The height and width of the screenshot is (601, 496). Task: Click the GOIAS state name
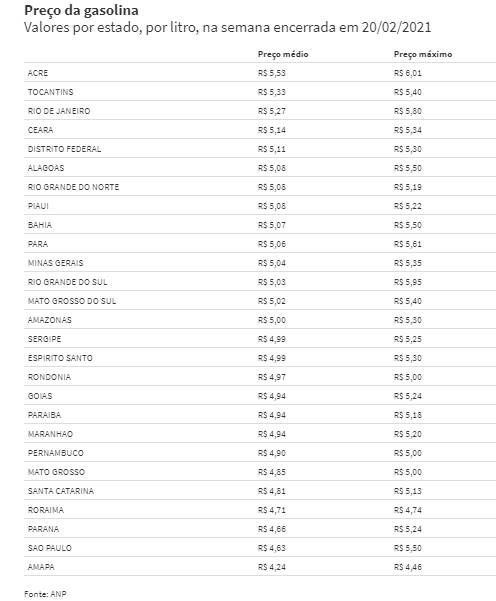tap(40, 396)
